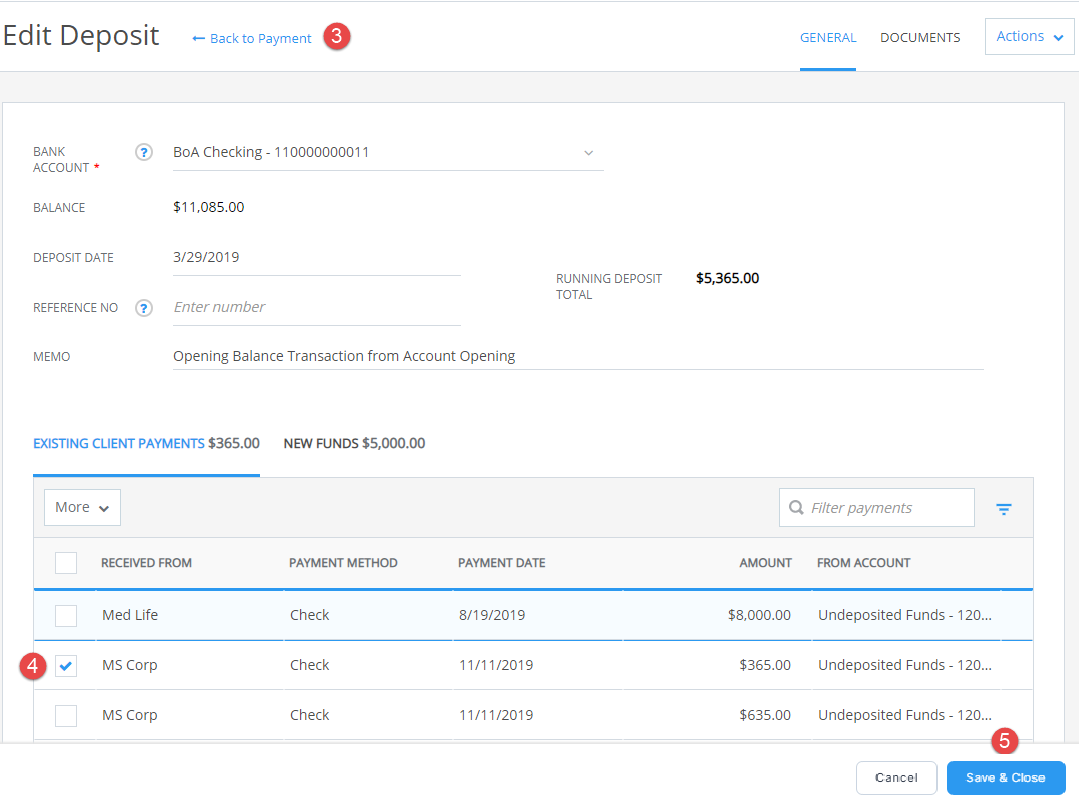Viewport: 1079px width, 812px height.
Task: Sort by Payment Date column header
Action: [502, 563]
